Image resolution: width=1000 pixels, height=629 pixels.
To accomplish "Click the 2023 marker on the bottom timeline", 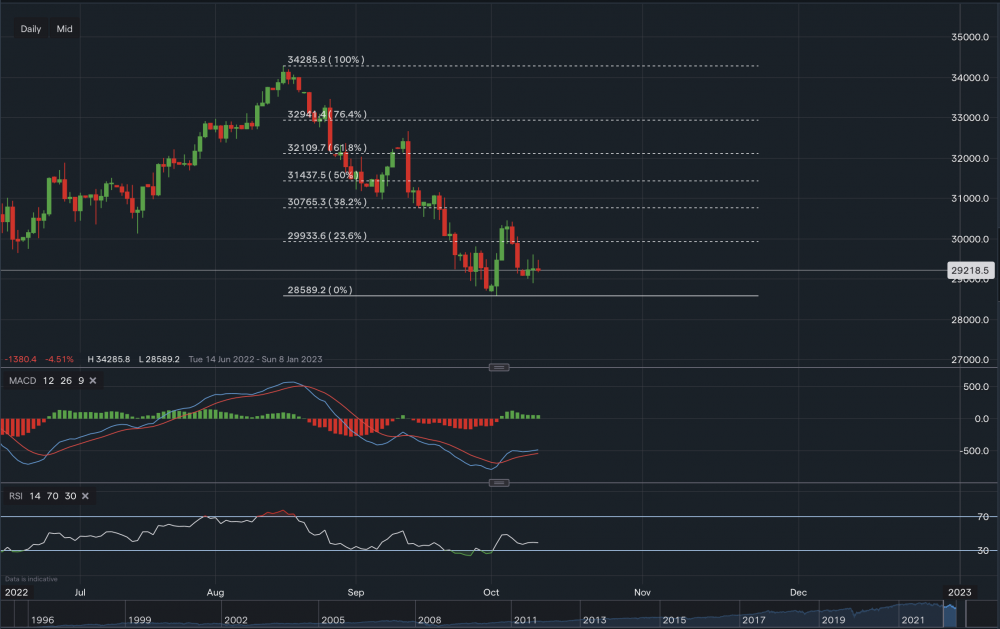I will 960,592.
